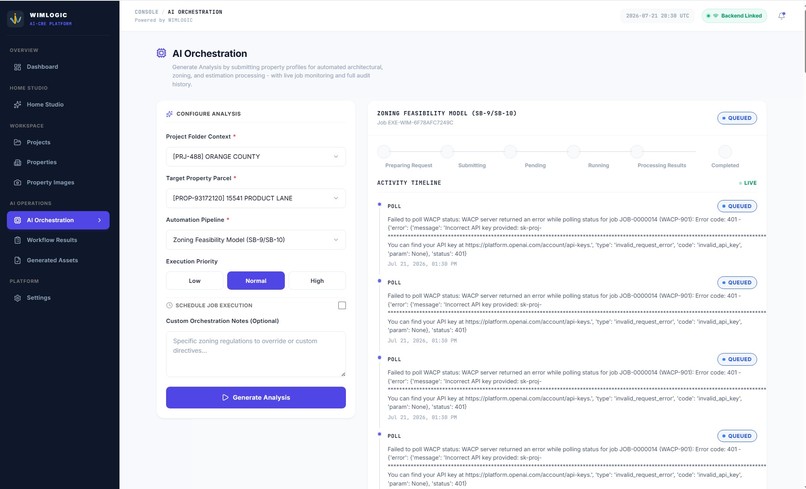Click the wifi icon in Backend Linked badge
The image size is (806, 489).
tap(716, 16)
